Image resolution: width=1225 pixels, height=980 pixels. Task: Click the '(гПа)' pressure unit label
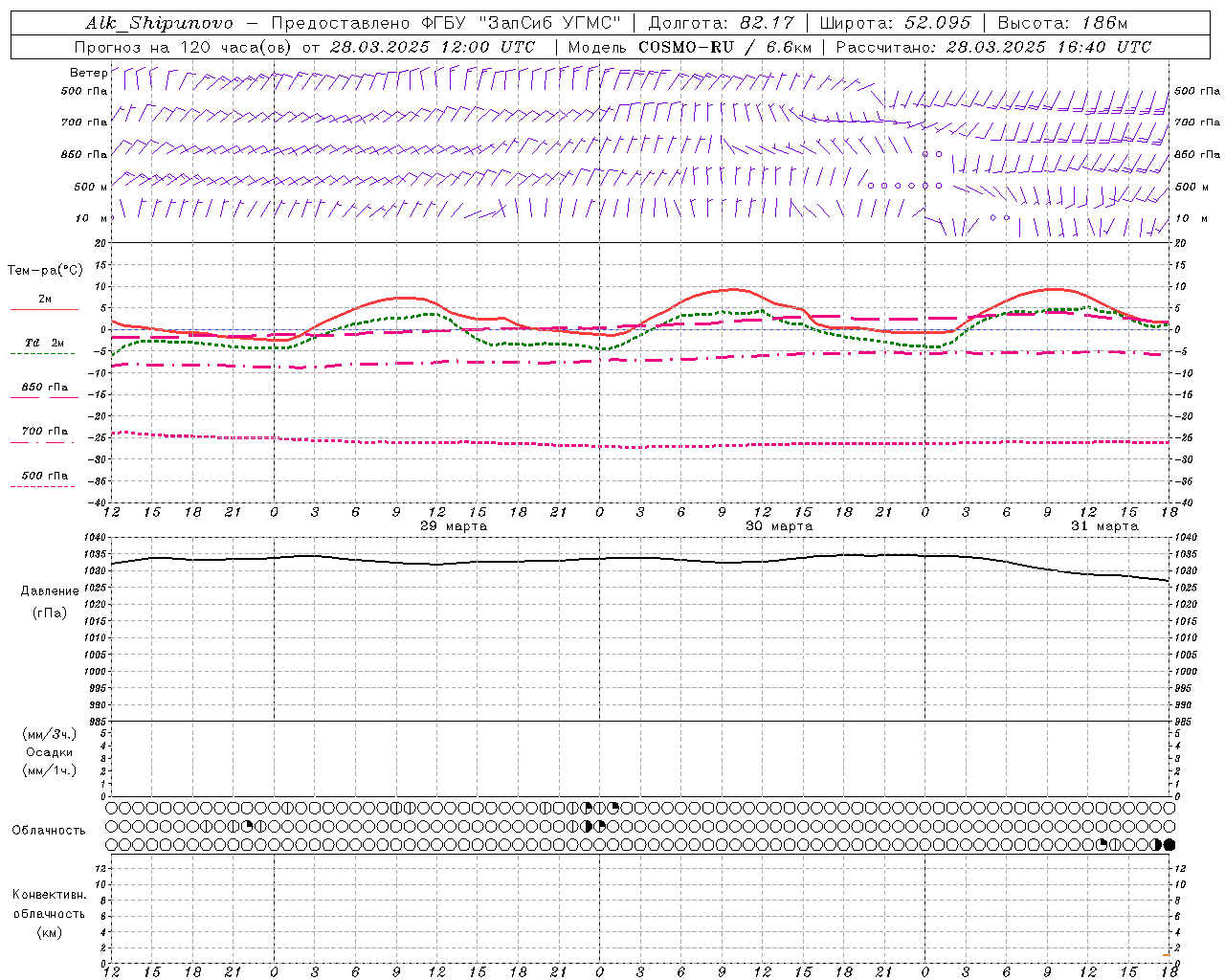(x=50, y=613)
